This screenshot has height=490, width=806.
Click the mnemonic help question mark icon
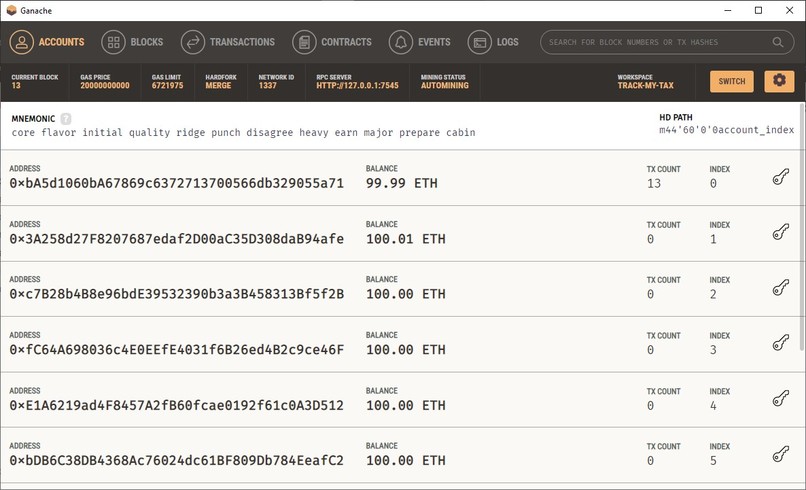coord(66,119)
